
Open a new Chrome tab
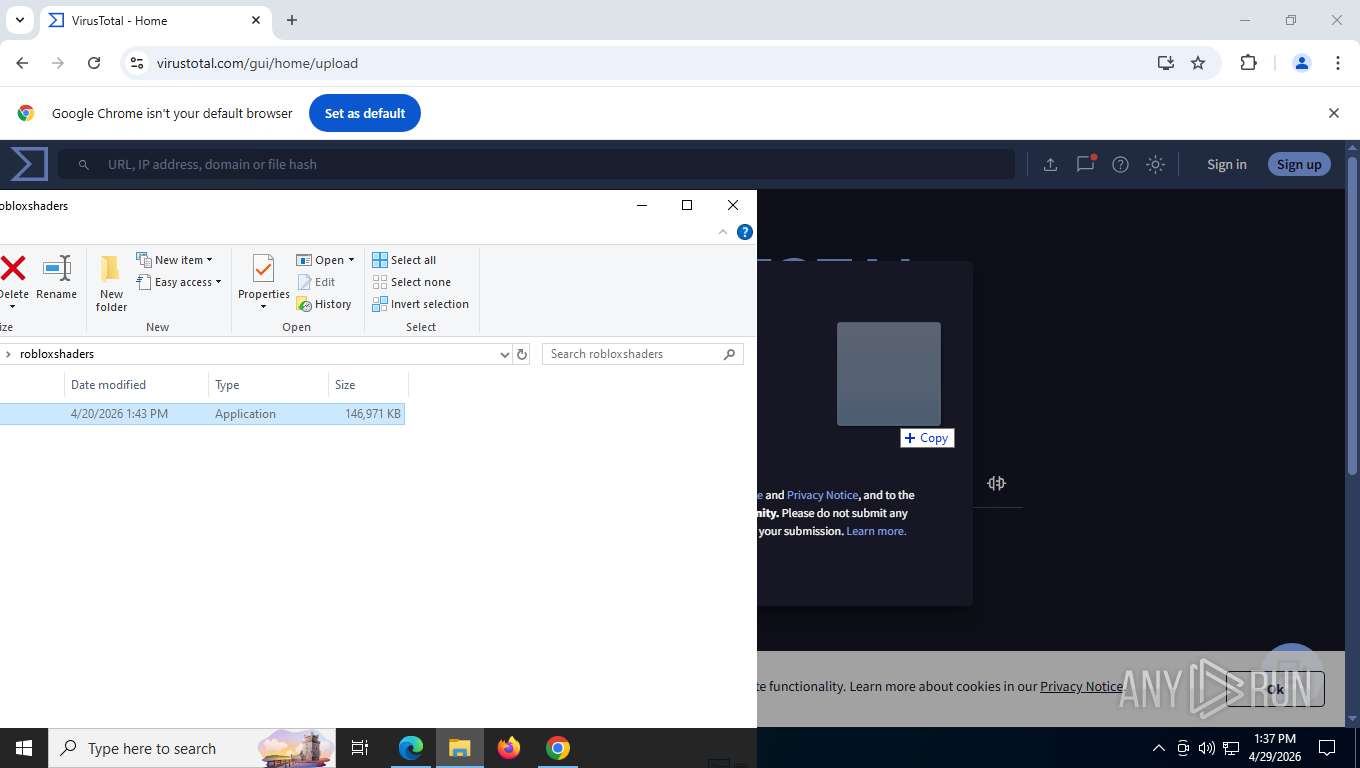(292, 20)
